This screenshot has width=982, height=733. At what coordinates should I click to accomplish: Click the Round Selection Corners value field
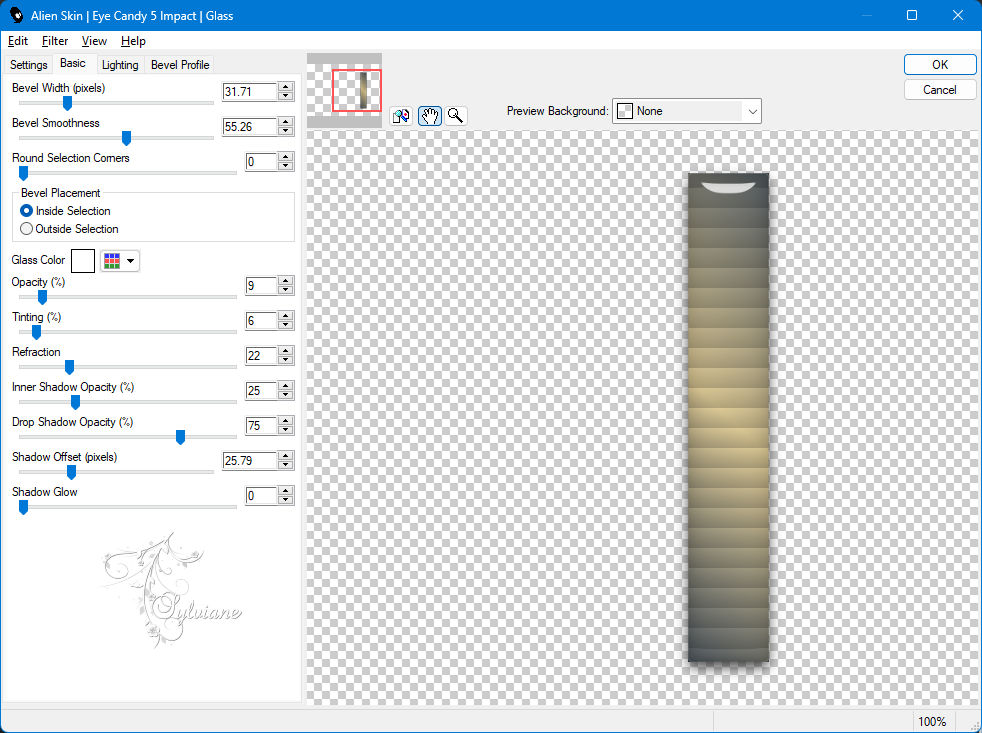[261, 162]
